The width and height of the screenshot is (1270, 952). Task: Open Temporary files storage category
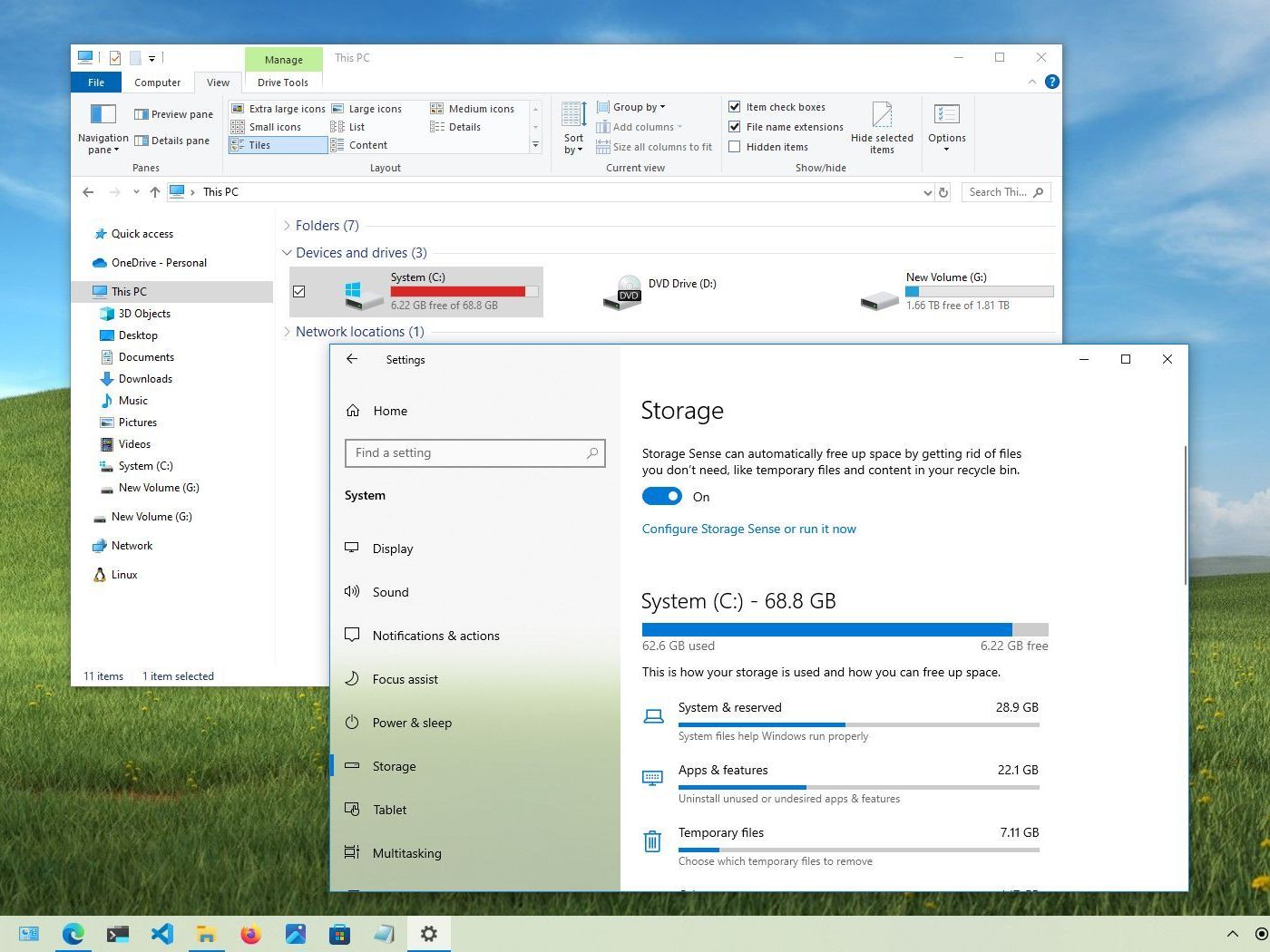click(840, 846)
